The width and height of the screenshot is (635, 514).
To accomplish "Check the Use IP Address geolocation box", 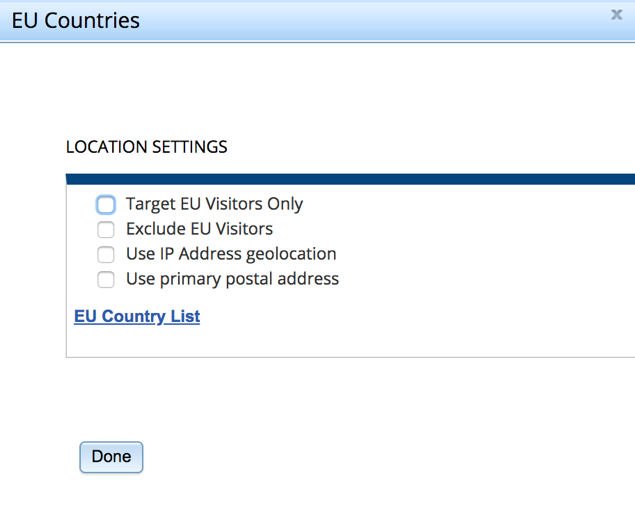I will pyautogui.click(x=106, y=255).
